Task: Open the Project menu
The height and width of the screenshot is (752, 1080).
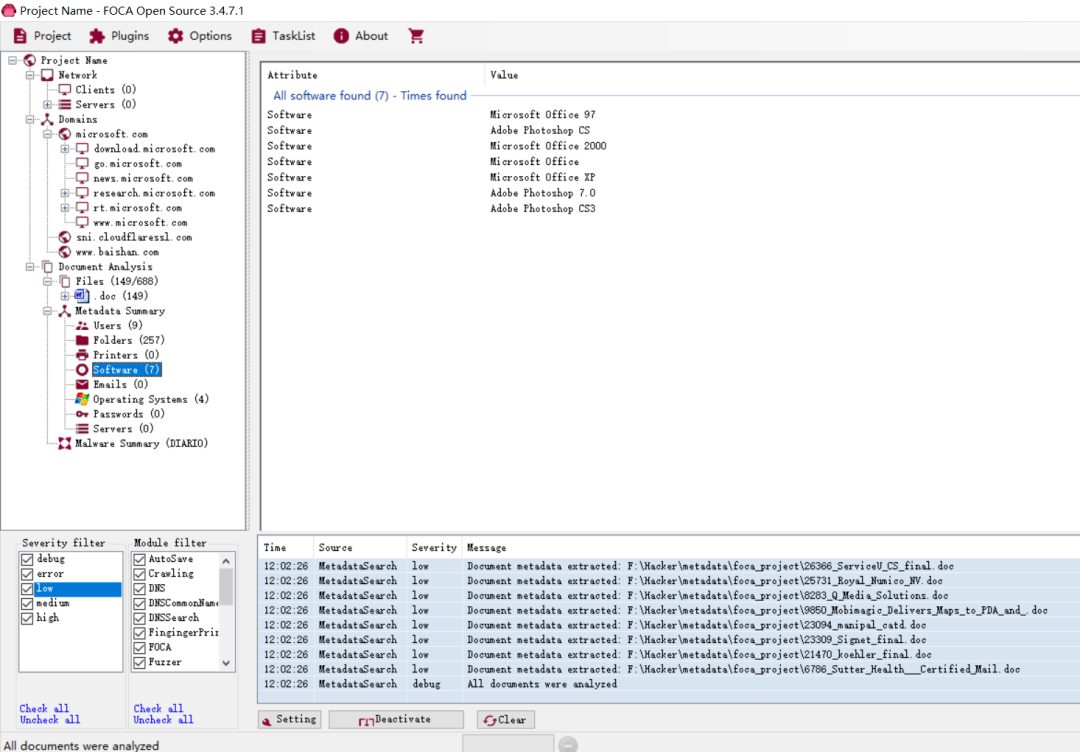Action: click(42, 36)
